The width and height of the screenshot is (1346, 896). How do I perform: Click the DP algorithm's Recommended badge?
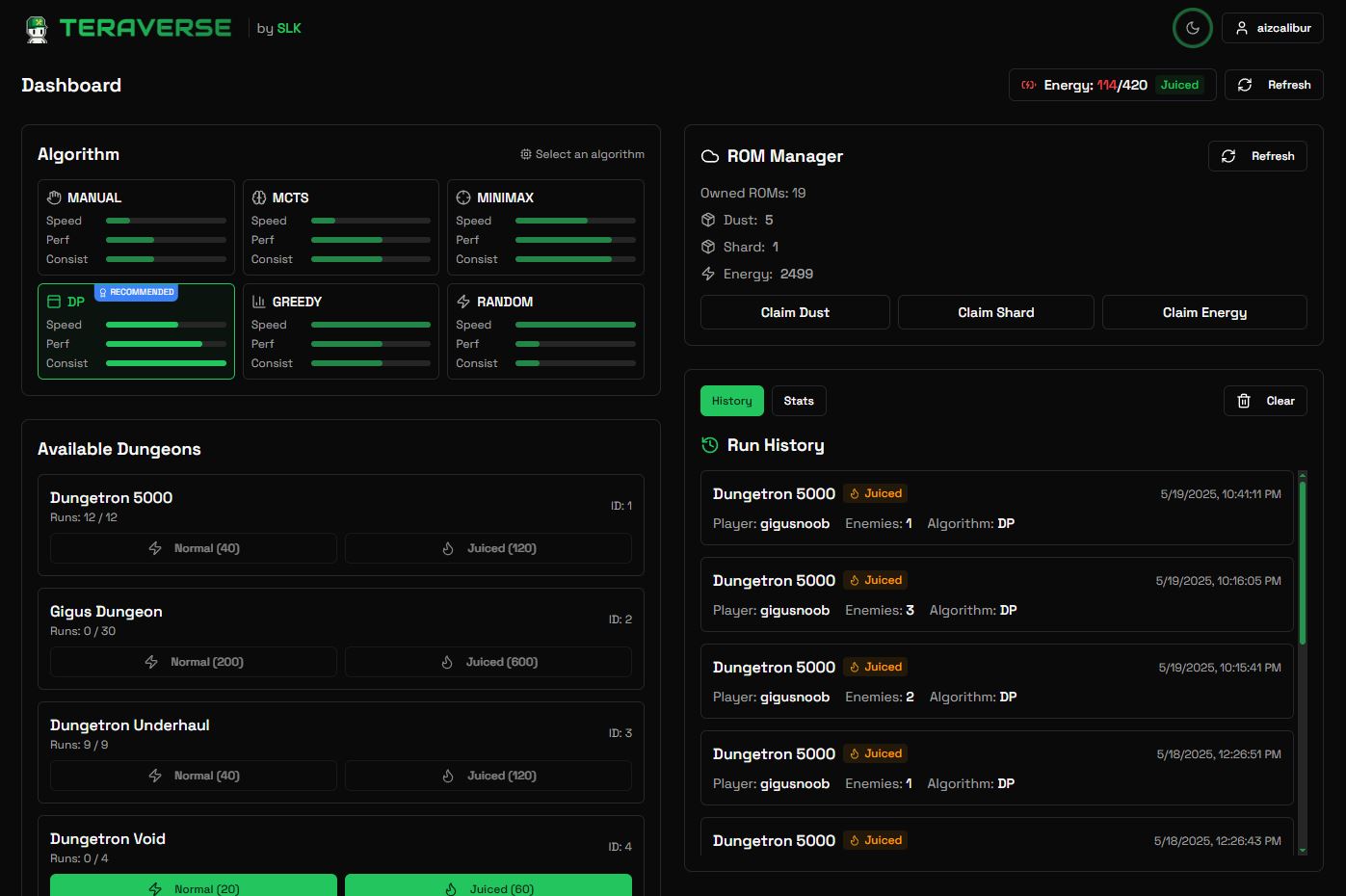click(x=136, y=292)
